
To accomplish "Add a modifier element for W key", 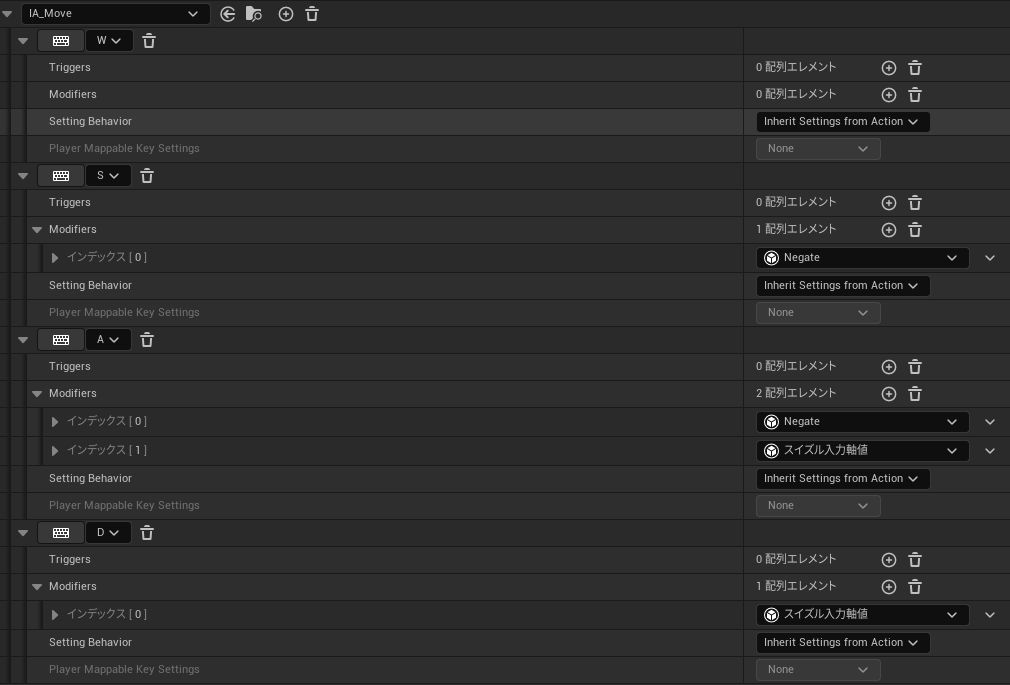I will [889, 95].
